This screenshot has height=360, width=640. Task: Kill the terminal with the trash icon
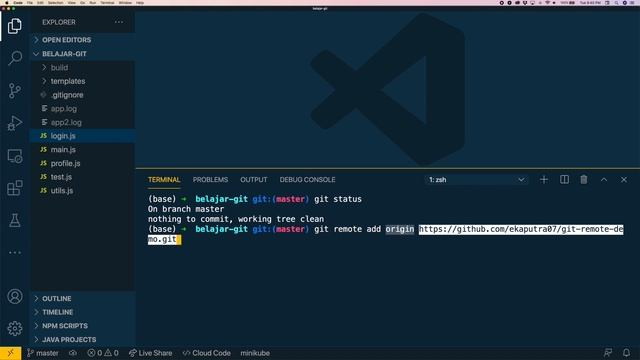point(584,180)
